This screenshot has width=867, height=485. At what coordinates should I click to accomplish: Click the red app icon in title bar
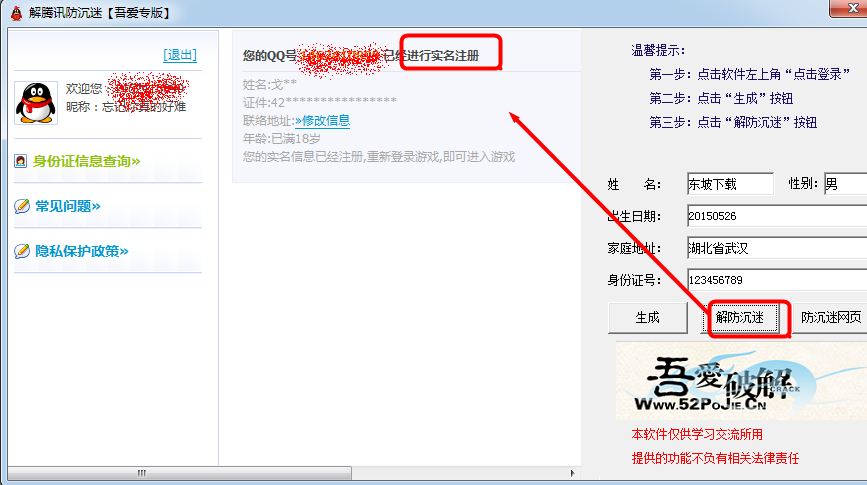[17, 13]
